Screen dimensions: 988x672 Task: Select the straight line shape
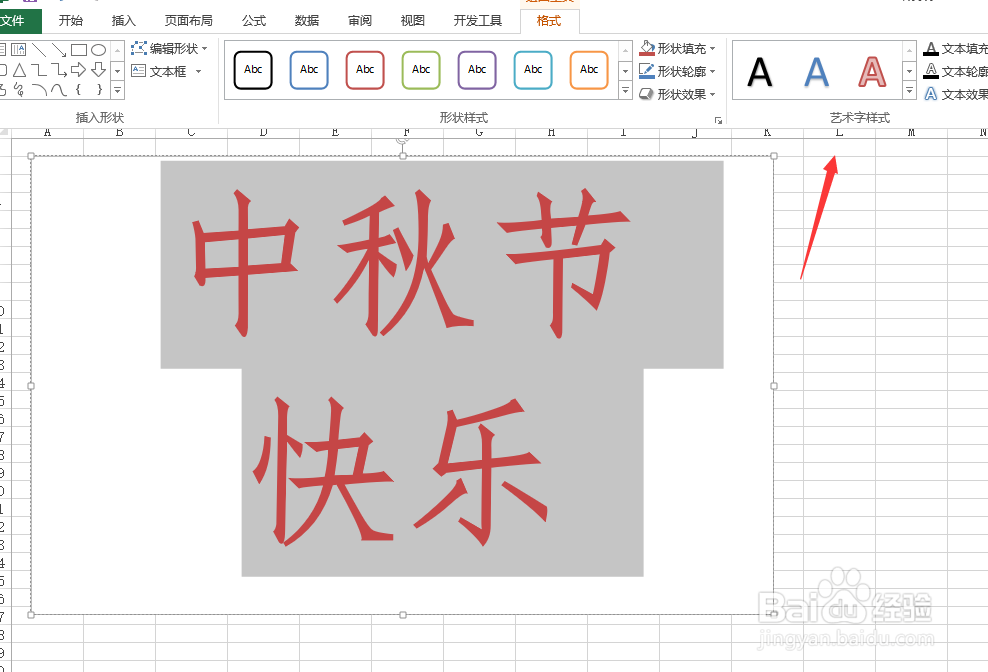(x=39, y=50)
